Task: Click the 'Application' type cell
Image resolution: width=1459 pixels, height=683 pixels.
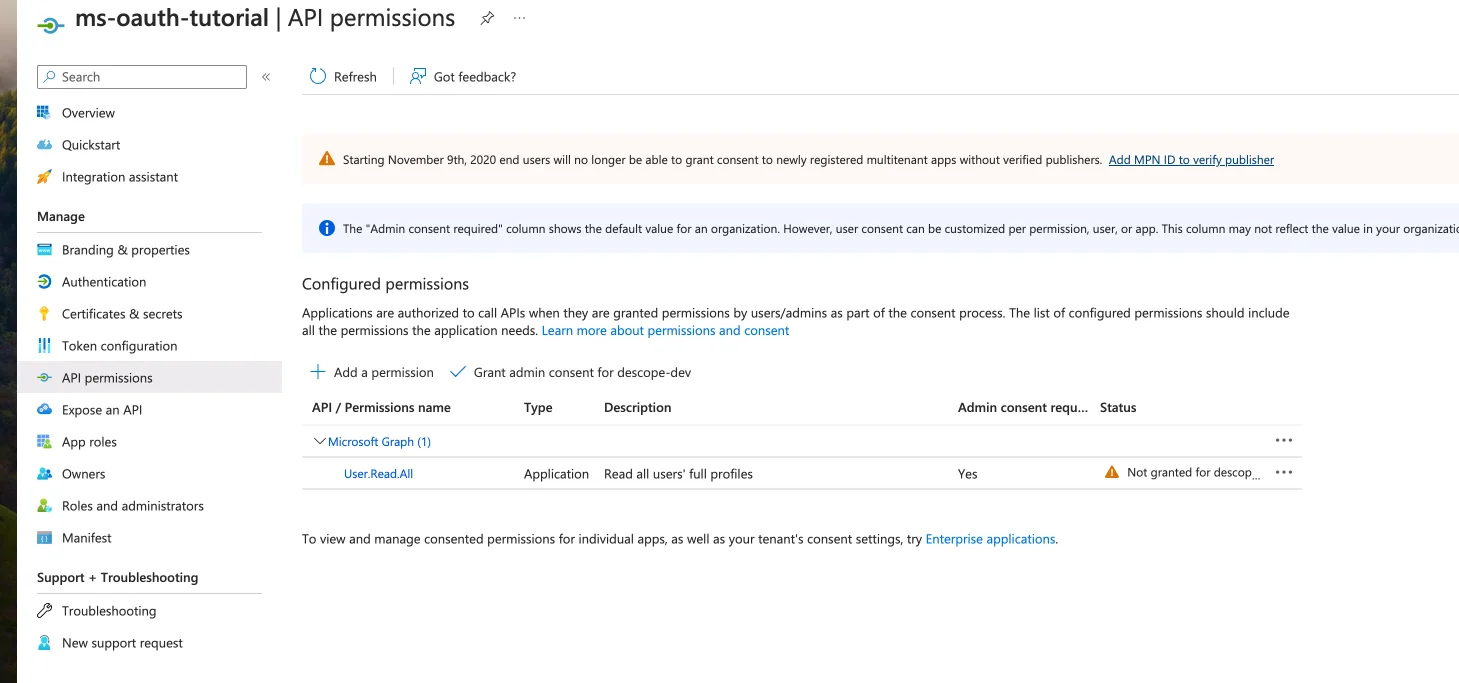Action: tap(556, 474)
